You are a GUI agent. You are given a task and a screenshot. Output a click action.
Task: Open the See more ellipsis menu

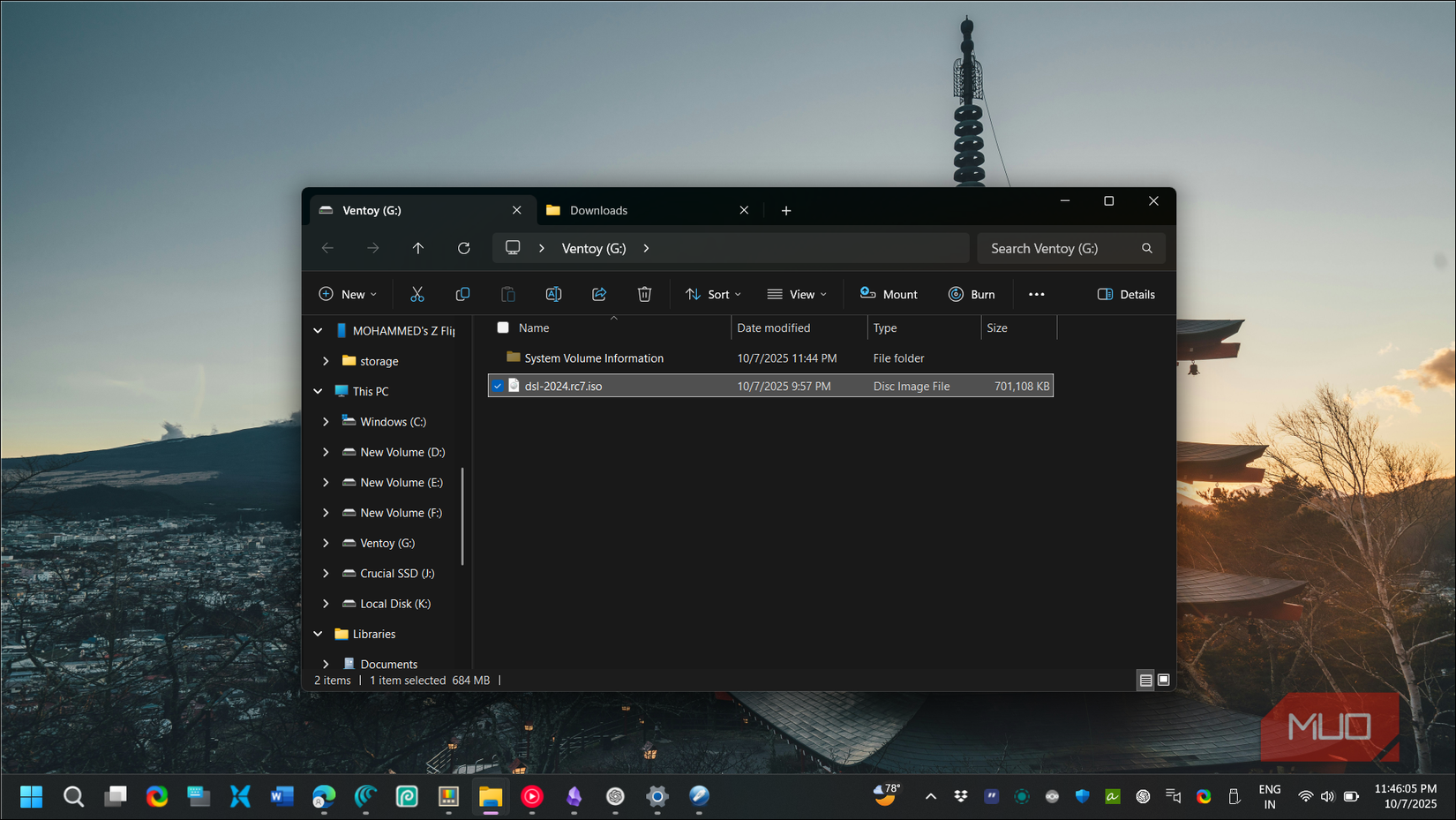(x=1037, y=294)
